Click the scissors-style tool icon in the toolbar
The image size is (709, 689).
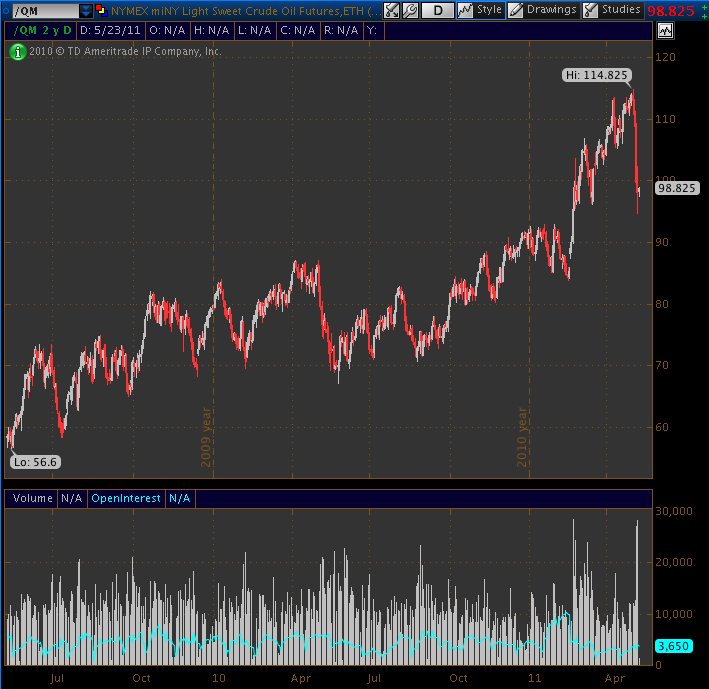pyautogui.click(x=392, y=11)
